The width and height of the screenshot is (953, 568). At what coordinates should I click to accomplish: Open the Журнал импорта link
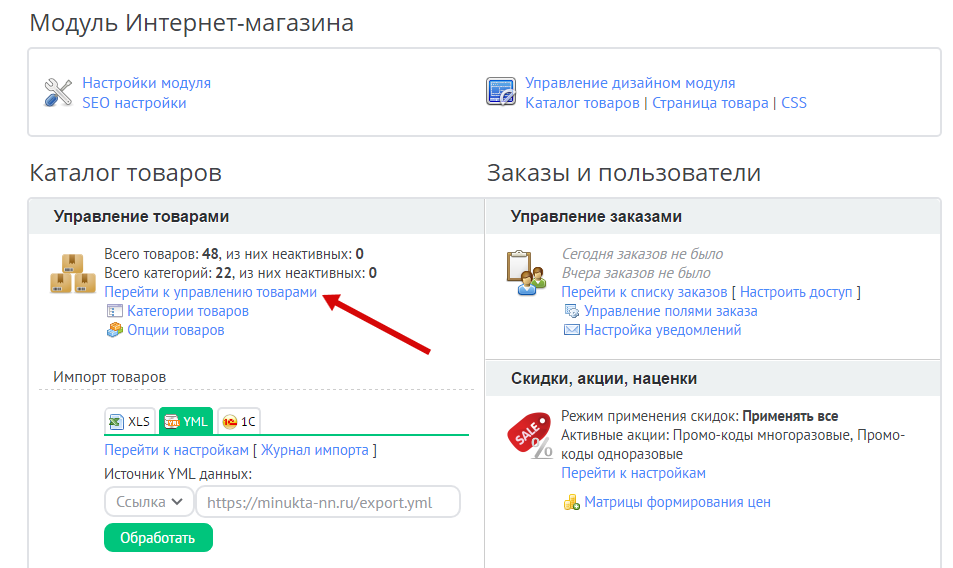click(x=315, y=450)
